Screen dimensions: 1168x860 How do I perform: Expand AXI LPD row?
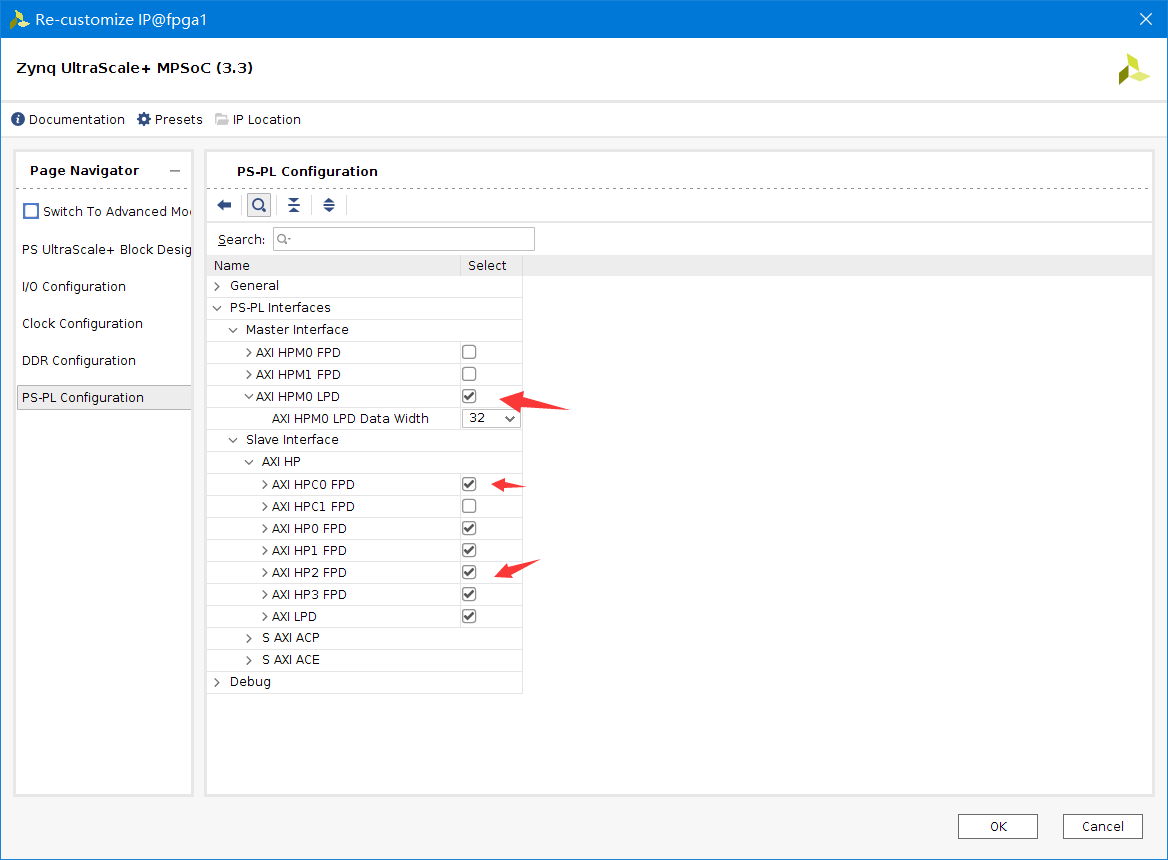(x=264, y=616)
